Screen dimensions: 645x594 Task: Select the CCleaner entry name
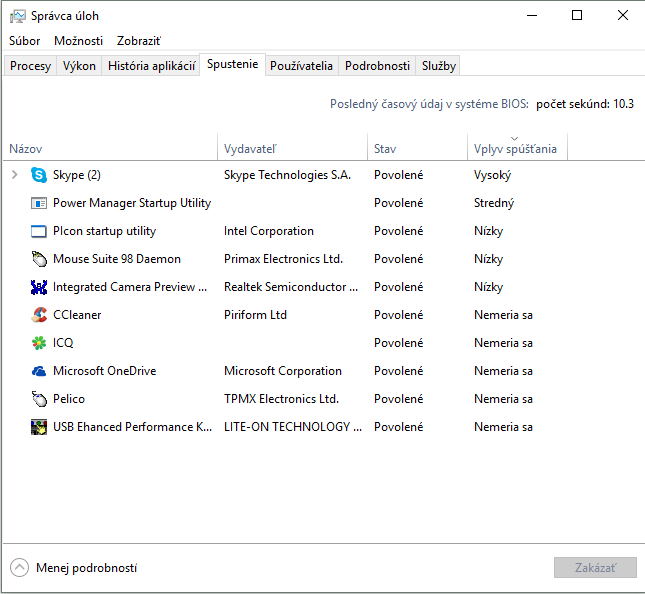point(77,315)
